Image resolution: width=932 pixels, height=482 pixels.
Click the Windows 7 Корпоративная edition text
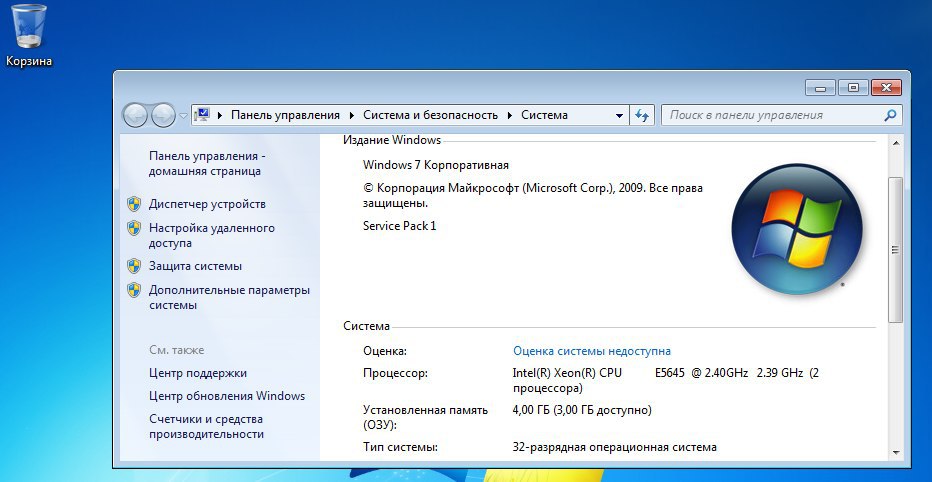click(x=436, y=165)
